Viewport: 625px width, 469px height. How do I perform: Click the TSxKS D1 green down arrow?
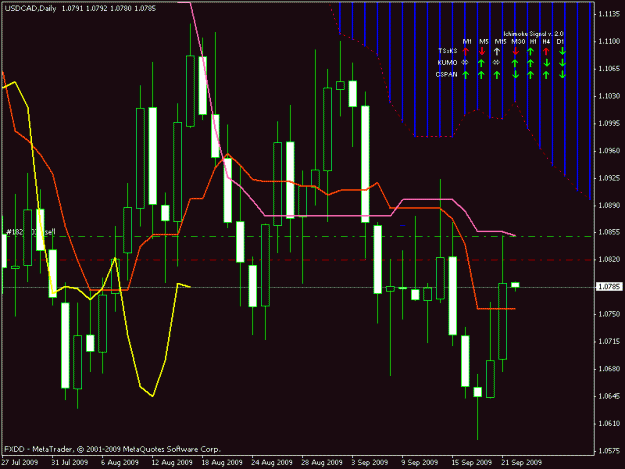[562, 51]
